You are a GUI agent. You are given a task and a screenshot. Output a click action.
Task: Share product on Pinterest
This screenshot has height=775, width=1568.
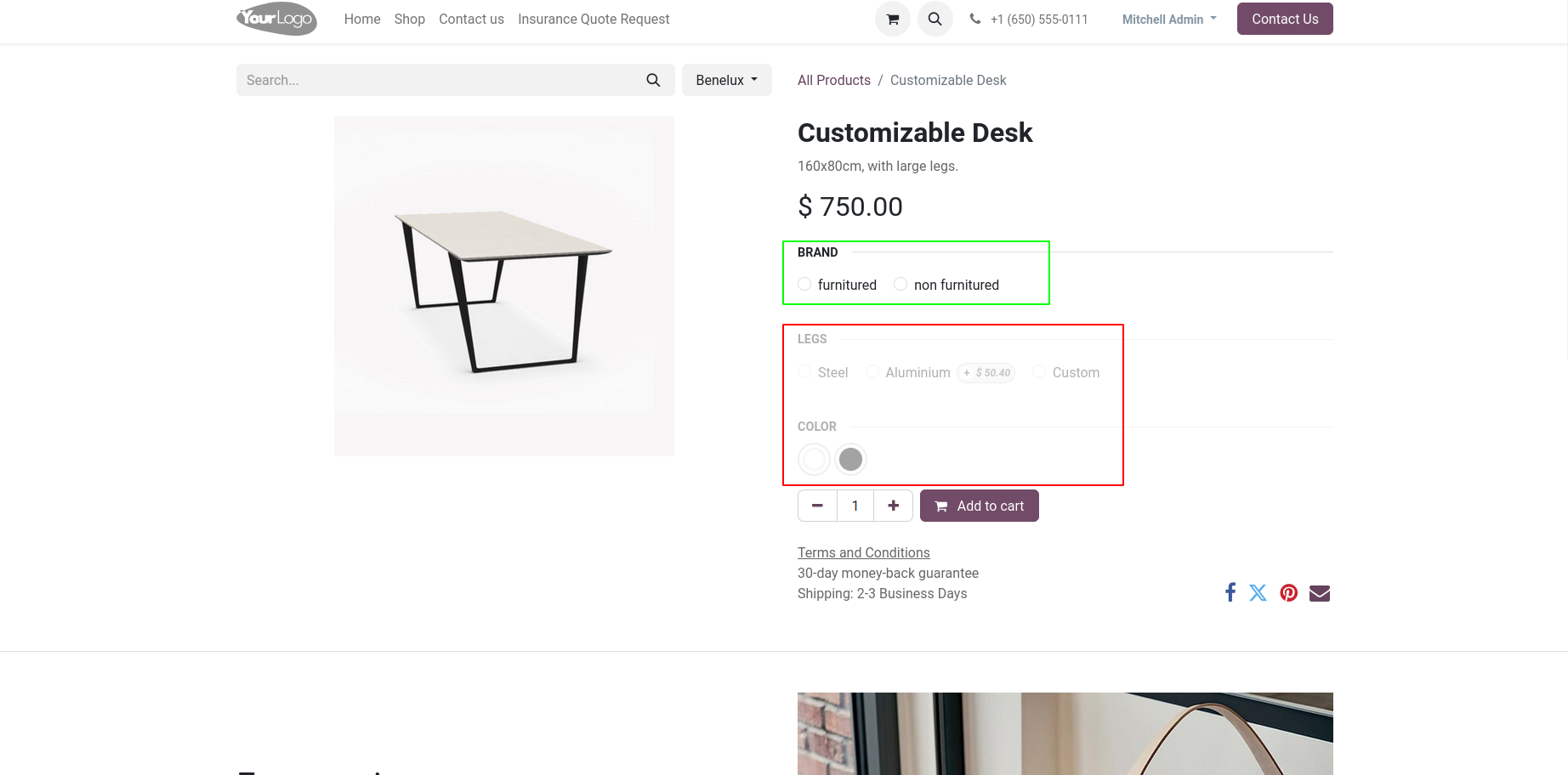(x=1289, y=592)
